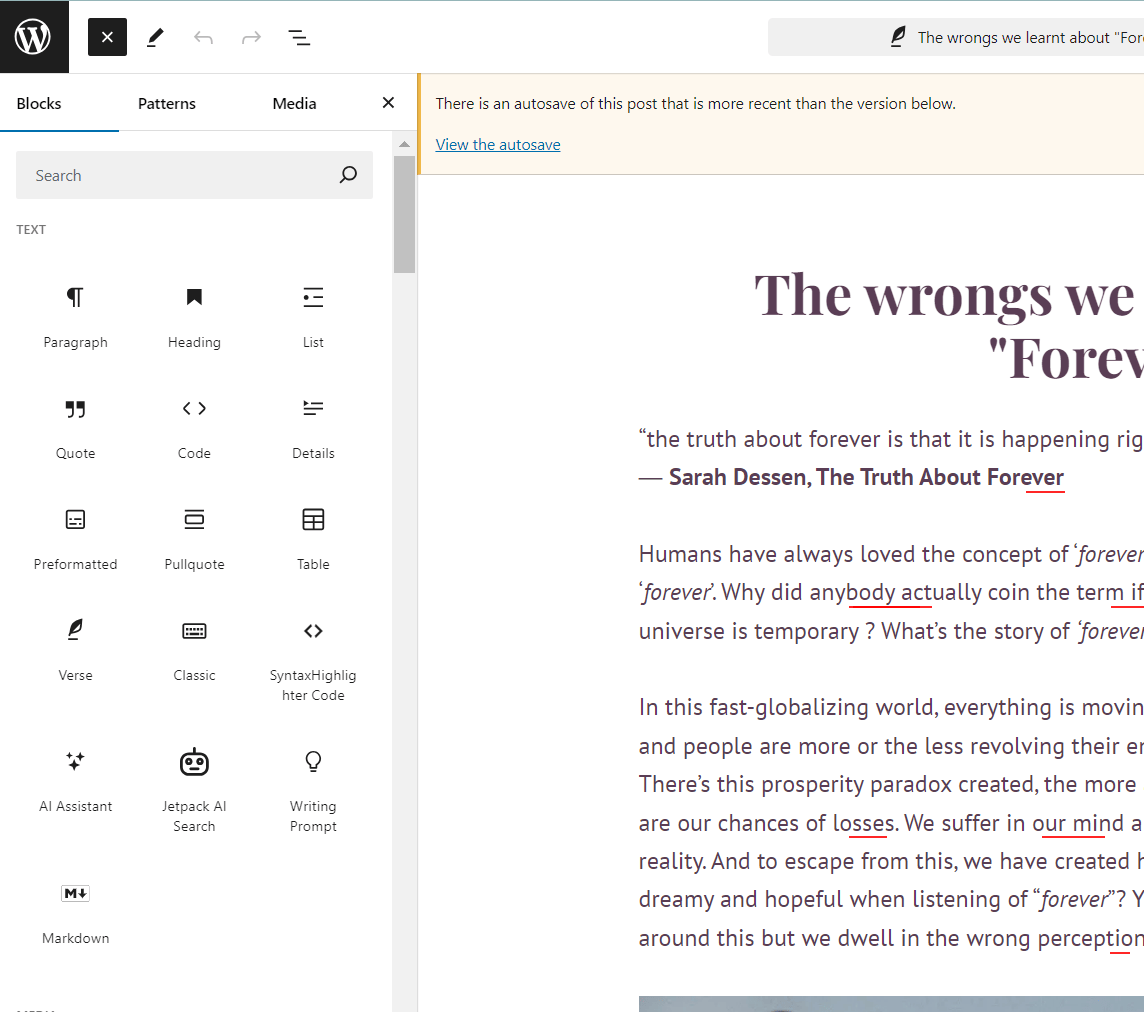Insert a Heading block
Screen dimensions: 1144x1012
tap(194, 315)
